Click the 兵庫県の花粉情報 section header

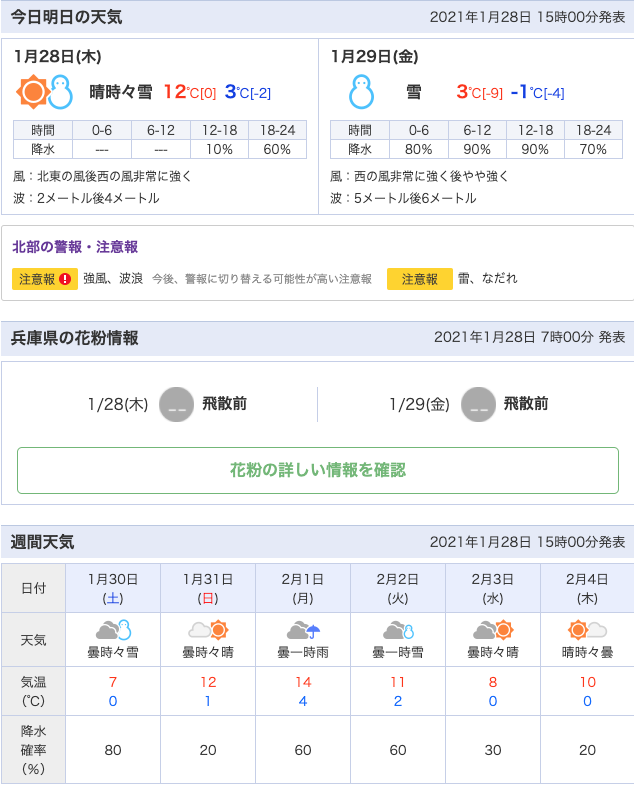pos(74,337)
